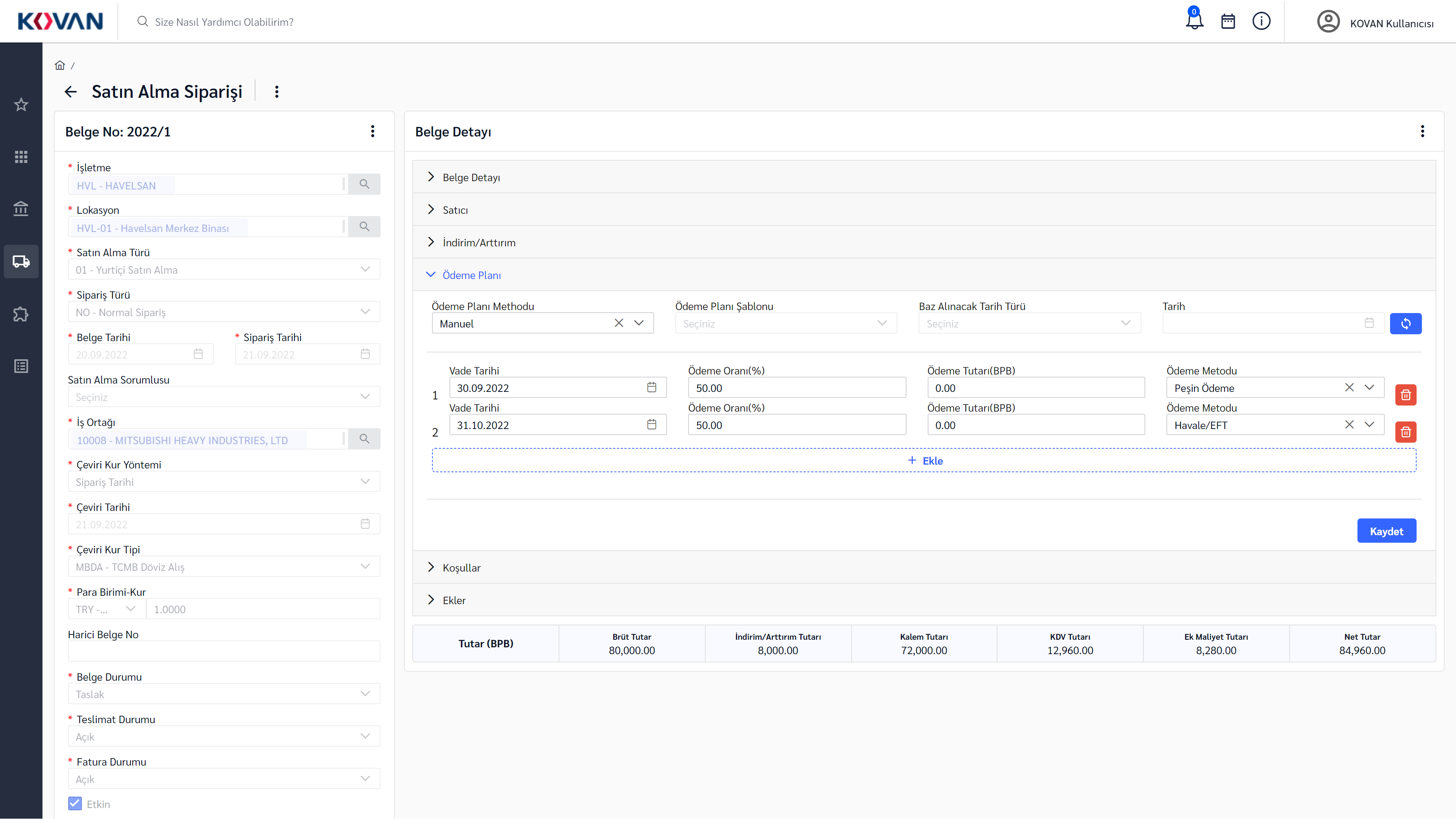Open the Çeviri Kur Tipi dropdown
The image size is (1456, 819).
click(224, 566)
